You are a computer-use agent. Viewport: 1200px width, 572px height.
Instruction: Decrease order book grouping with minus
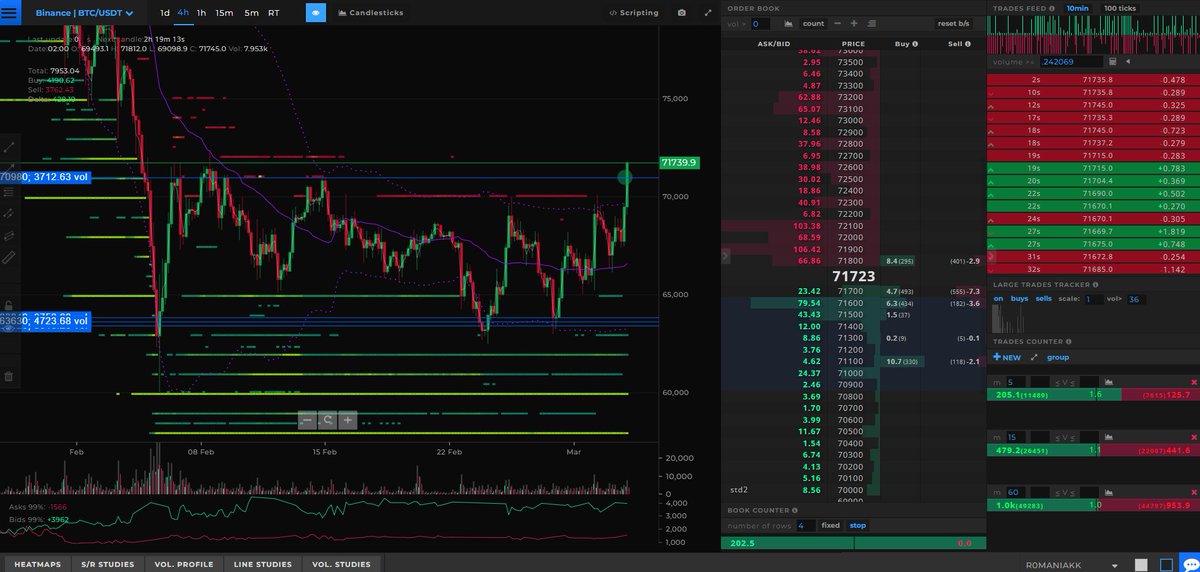(838, 23)
